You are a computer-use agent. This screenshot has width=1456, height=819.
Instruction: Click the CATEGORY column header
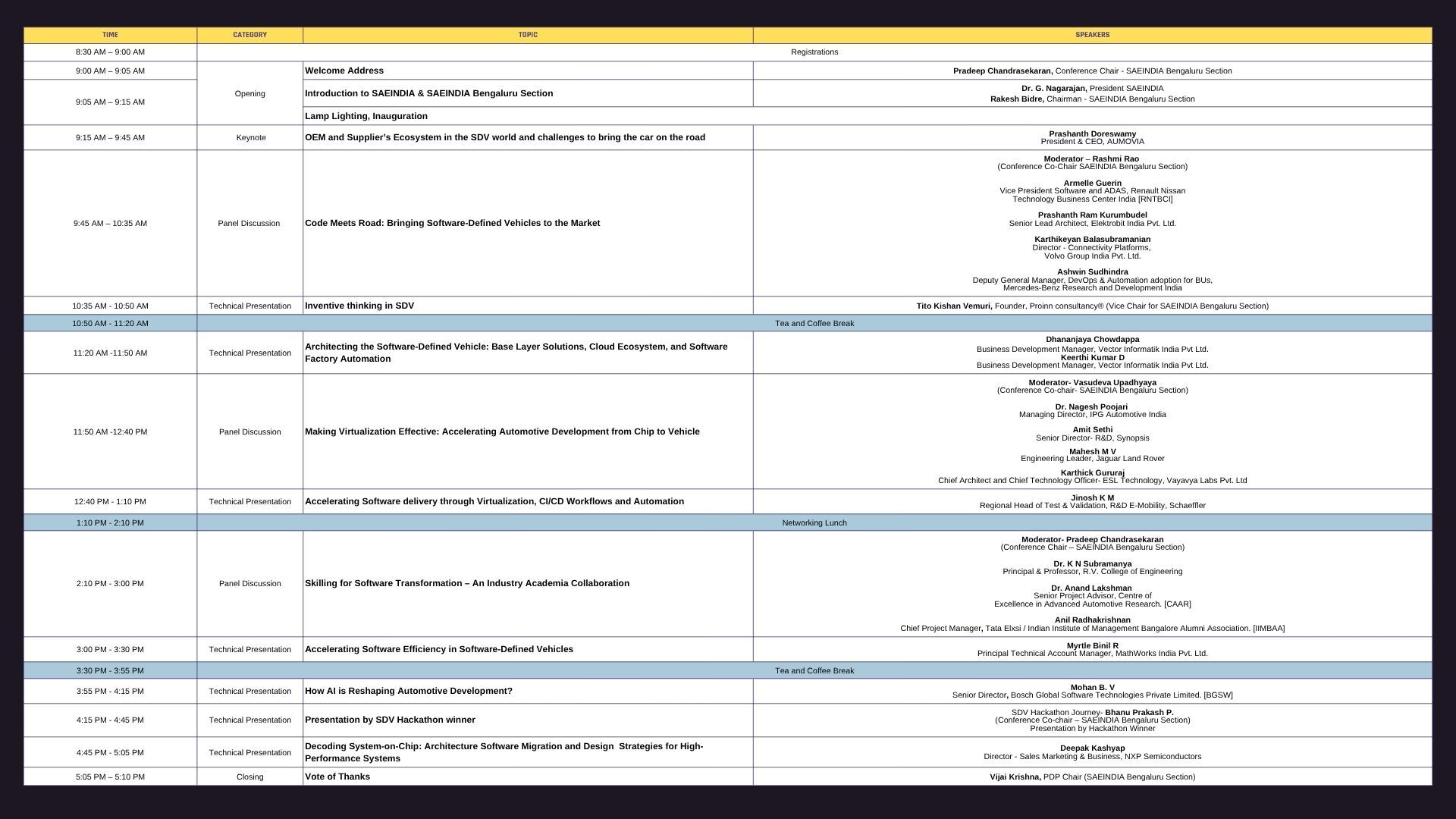pyautogui.click(x=250, y=34)
